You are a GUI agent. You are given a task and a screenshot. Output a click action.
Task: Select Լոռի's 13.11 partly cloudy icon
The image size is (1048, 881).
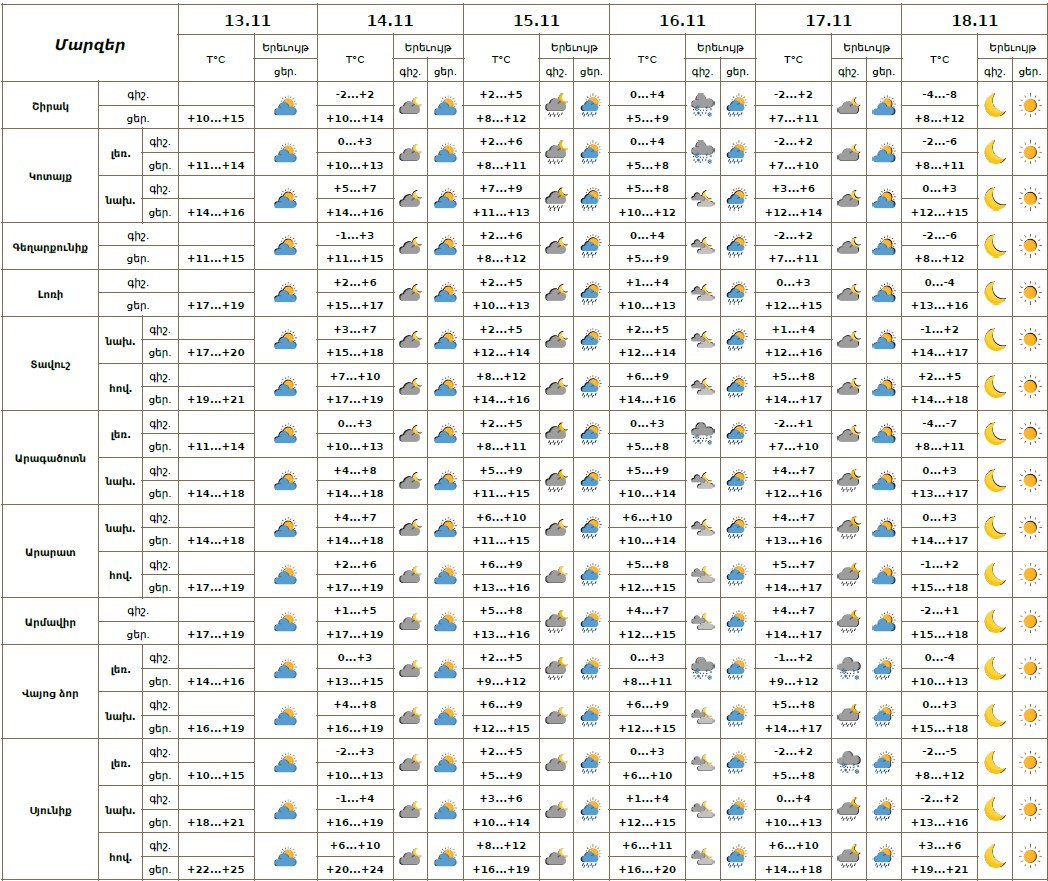coord(286,293)
